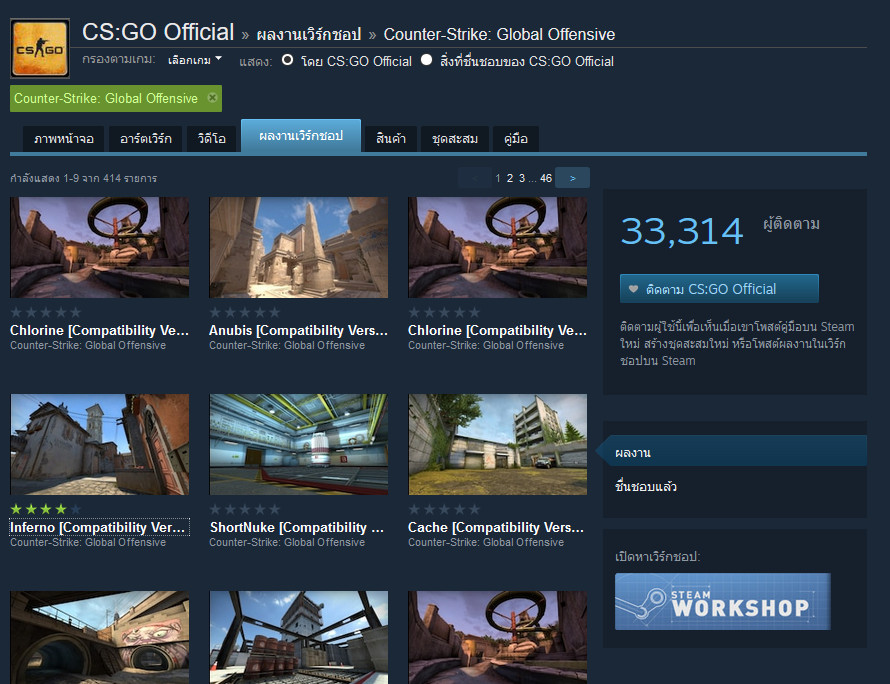Viewport: 890px width, 684px height.
Task: Open the ShortNuke map thumbnail
Action: 299,444
